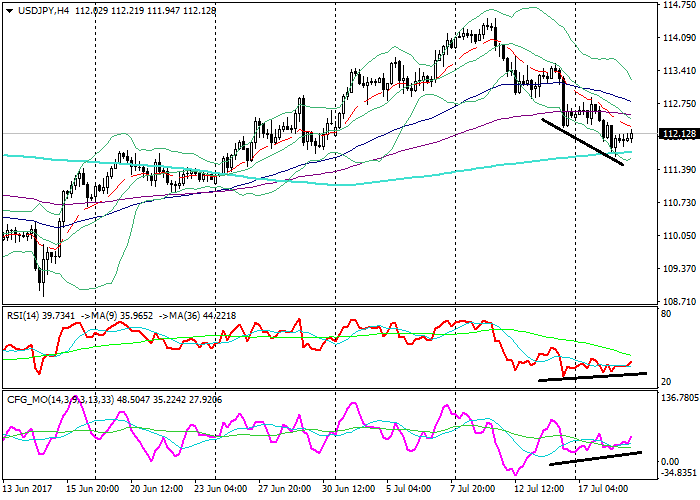The width and height of the screenshot is (700, 500).
Task: Click the 111.390 price axis label
Action: 679,170
